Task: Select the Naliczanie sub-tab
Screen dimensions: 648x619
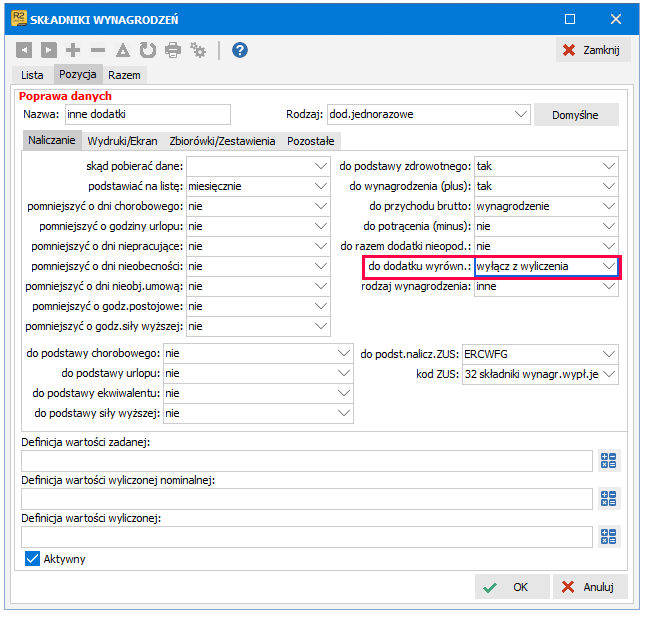Action: (x=52, y=140)
